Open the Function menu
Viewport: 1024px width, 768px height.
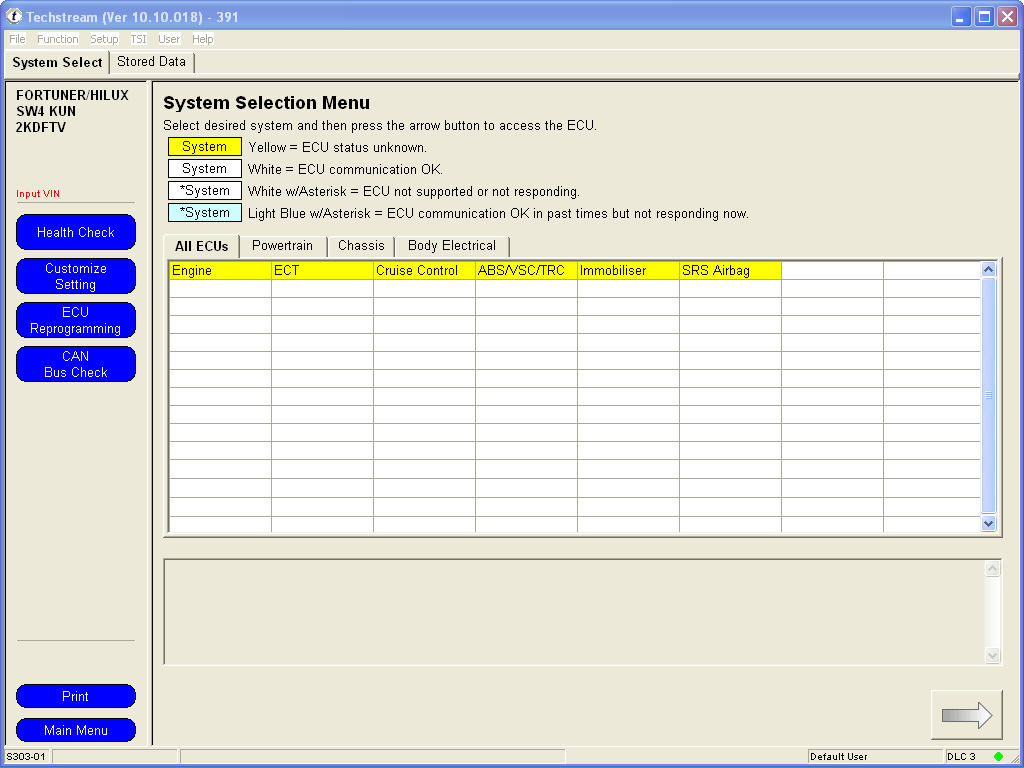click(x=57, y=39)
